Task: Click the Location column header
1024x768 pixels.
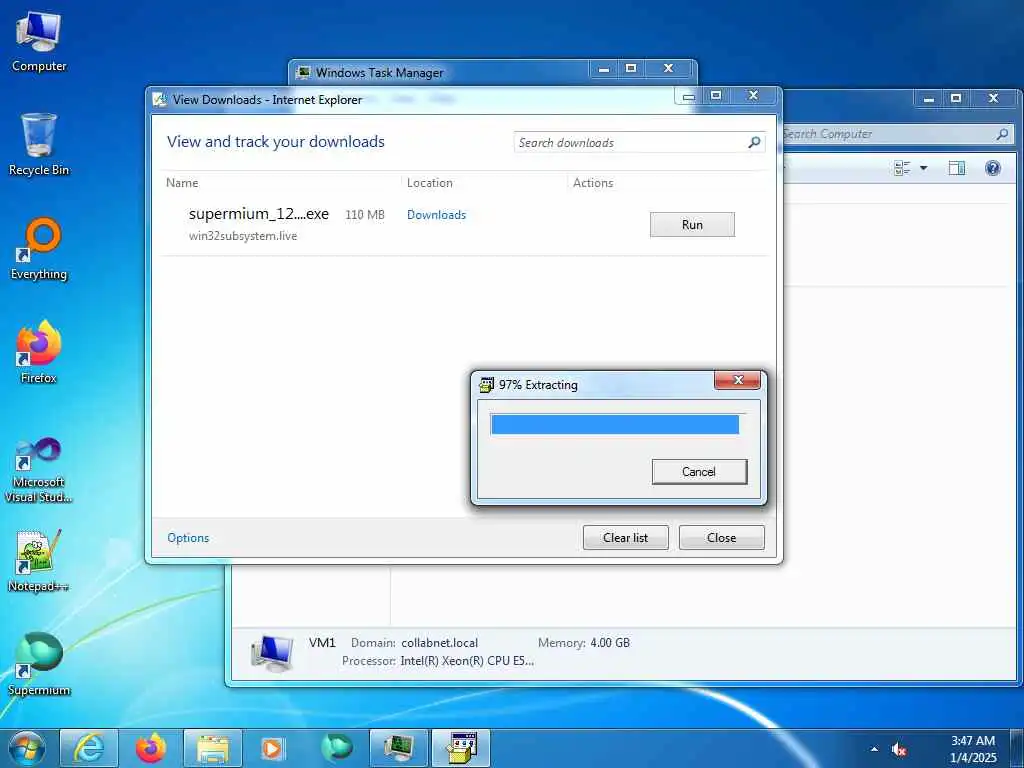Action: point(430,183)
